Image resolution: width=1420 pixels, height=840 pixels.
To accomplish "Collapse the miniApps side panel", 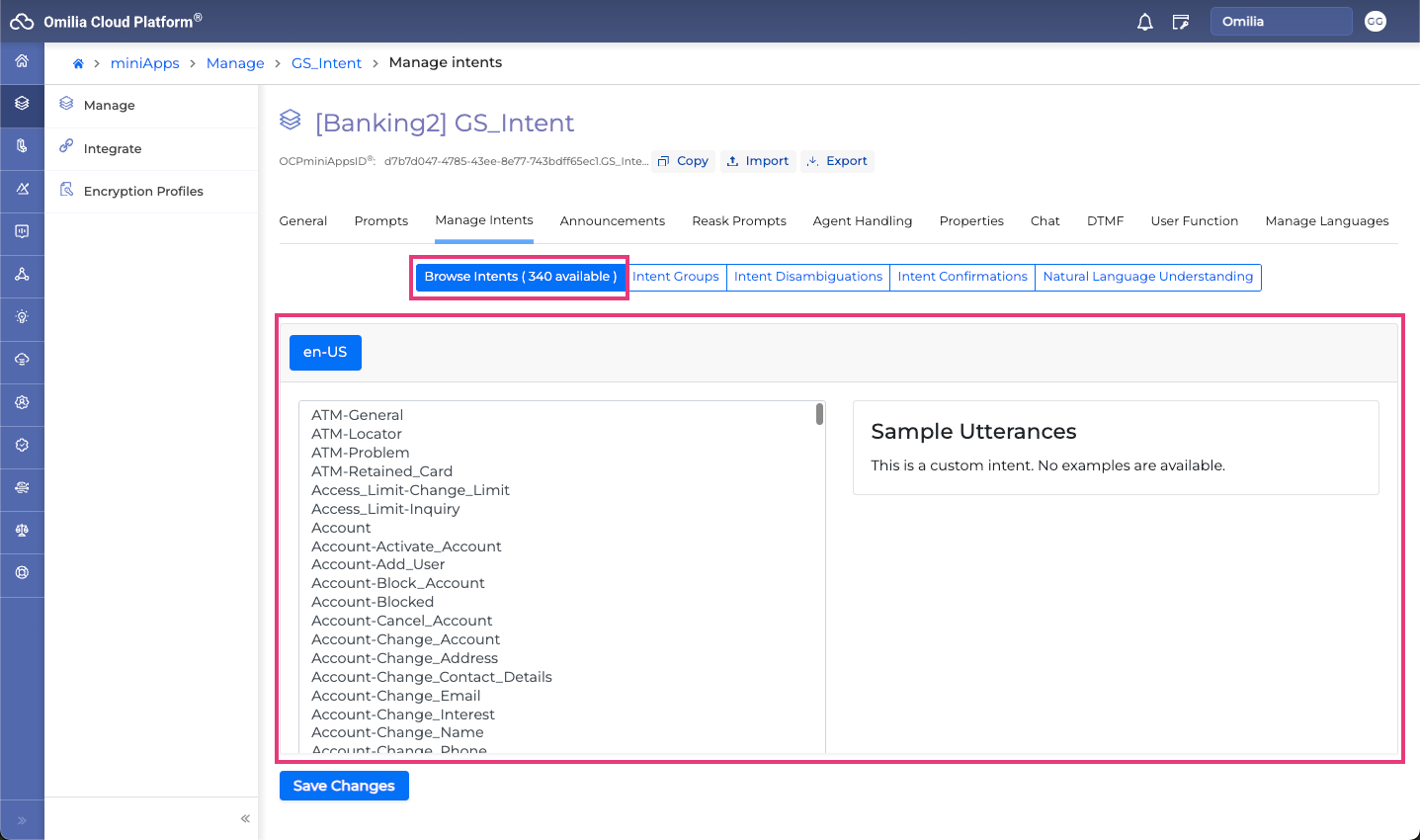I will [x=245, y=818].
